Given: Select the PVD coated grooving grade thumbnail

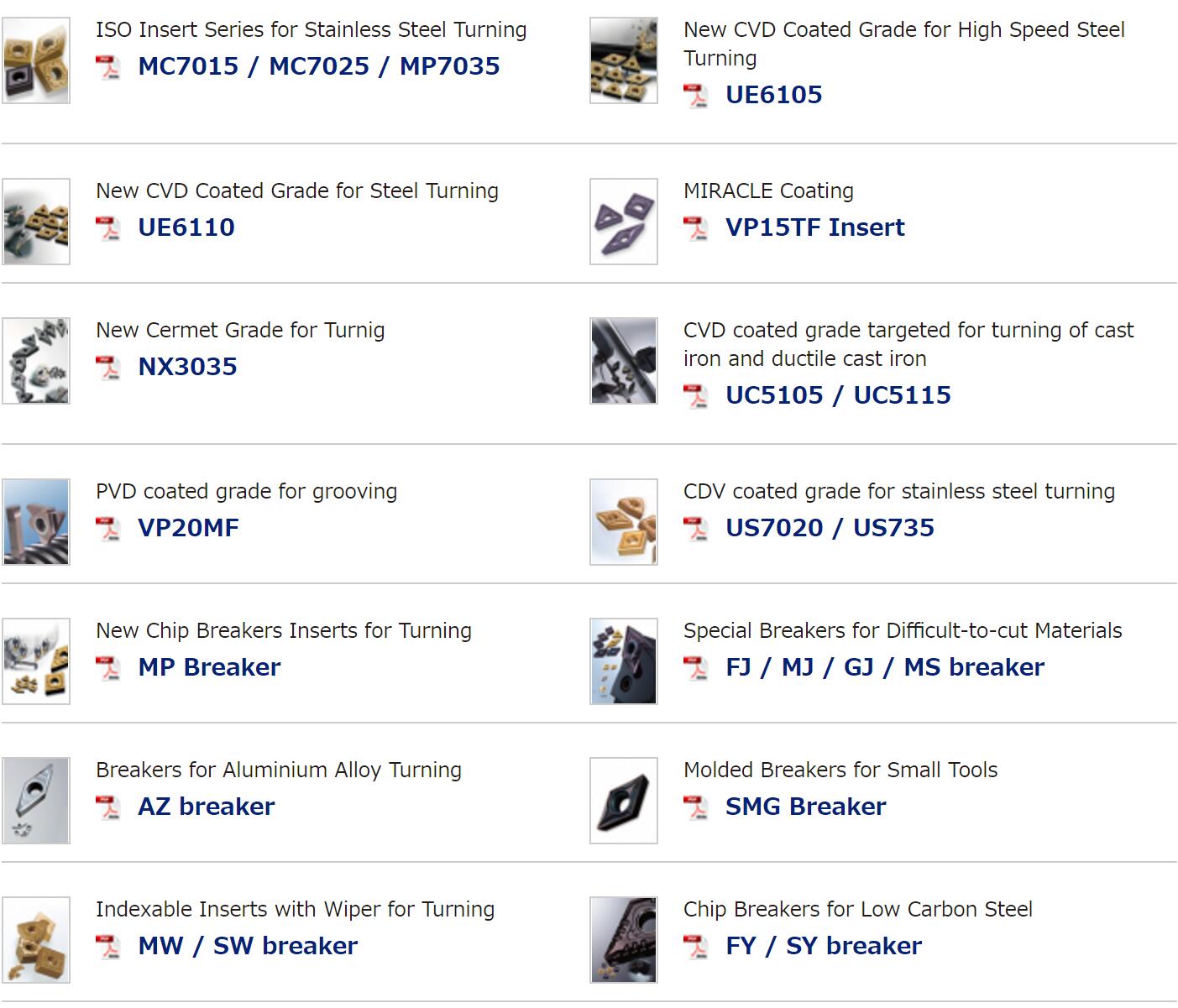Looking at the screenshot, I should click(x=36, y=522).
